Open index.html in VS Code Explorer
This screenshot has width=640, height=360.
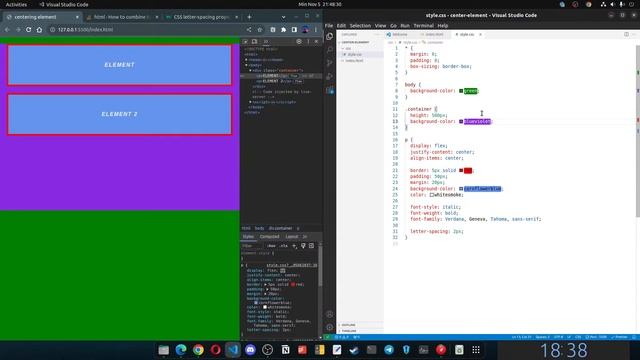click(x=354, y=60)
